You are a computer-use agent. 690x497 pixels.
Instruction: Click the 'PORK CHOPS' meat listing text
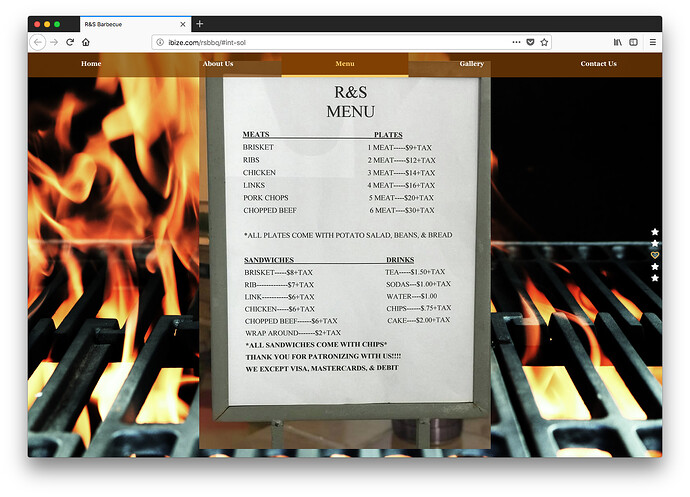coord(266,198)
